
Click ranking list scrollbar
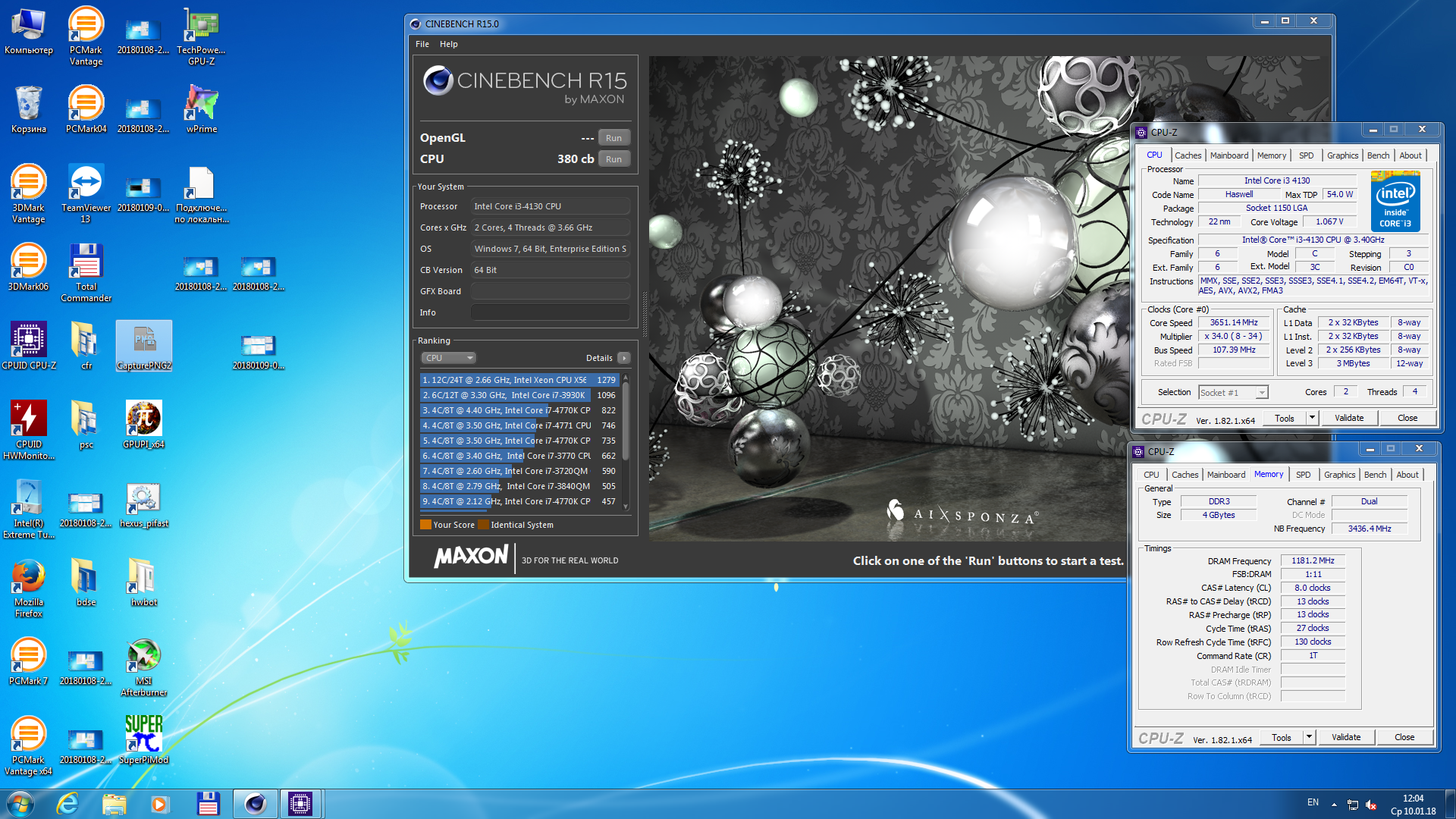coord(626,422)
